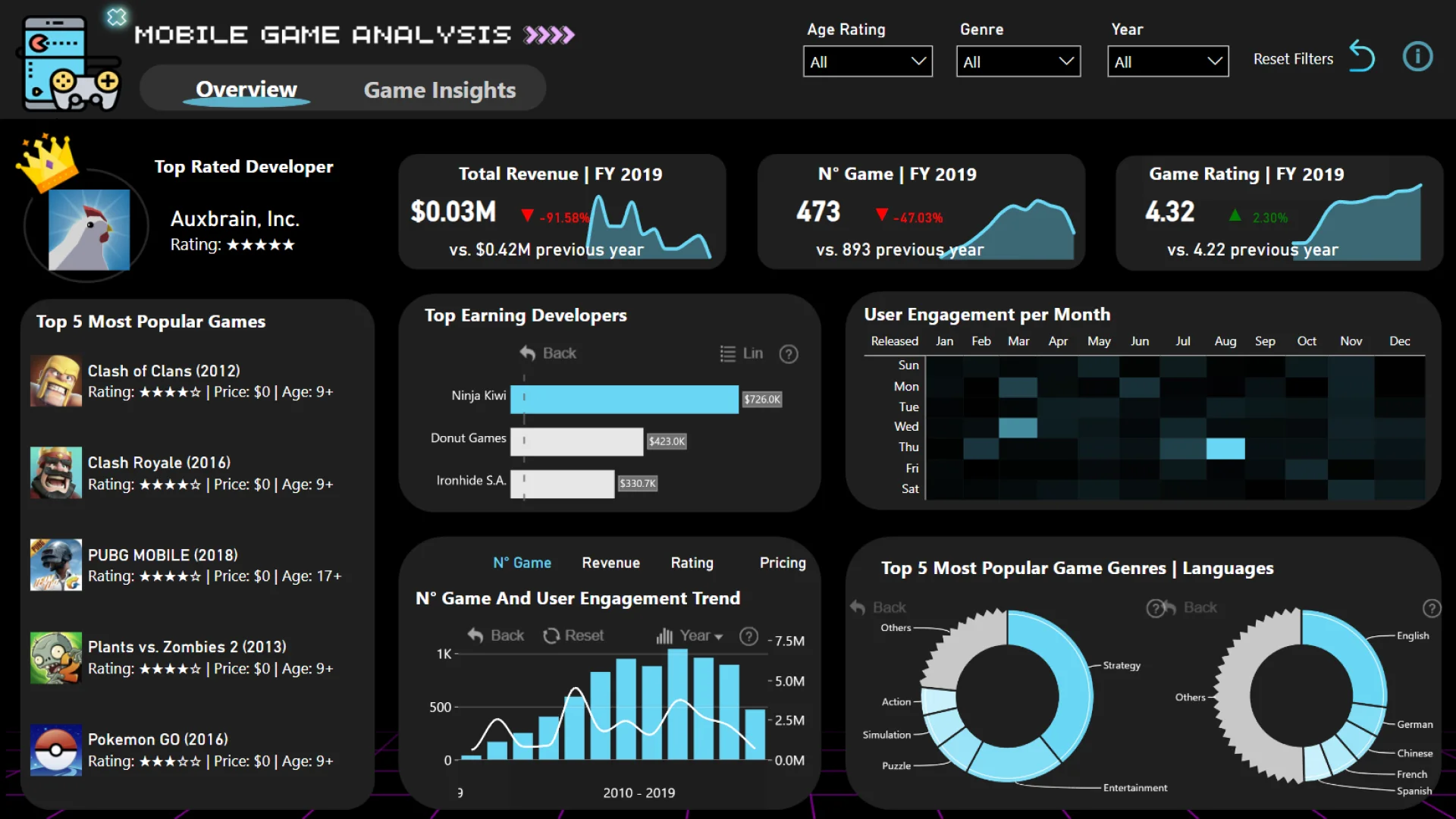Open help icon in game trend chart

pos(748,636)
